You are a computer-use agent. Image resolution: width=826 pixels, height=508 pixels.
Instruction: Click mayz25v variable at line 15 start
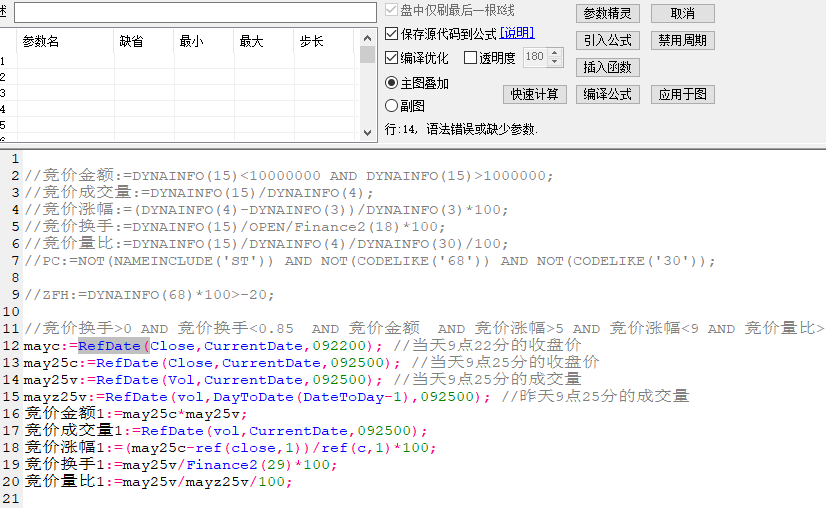[x=55, y=397]
